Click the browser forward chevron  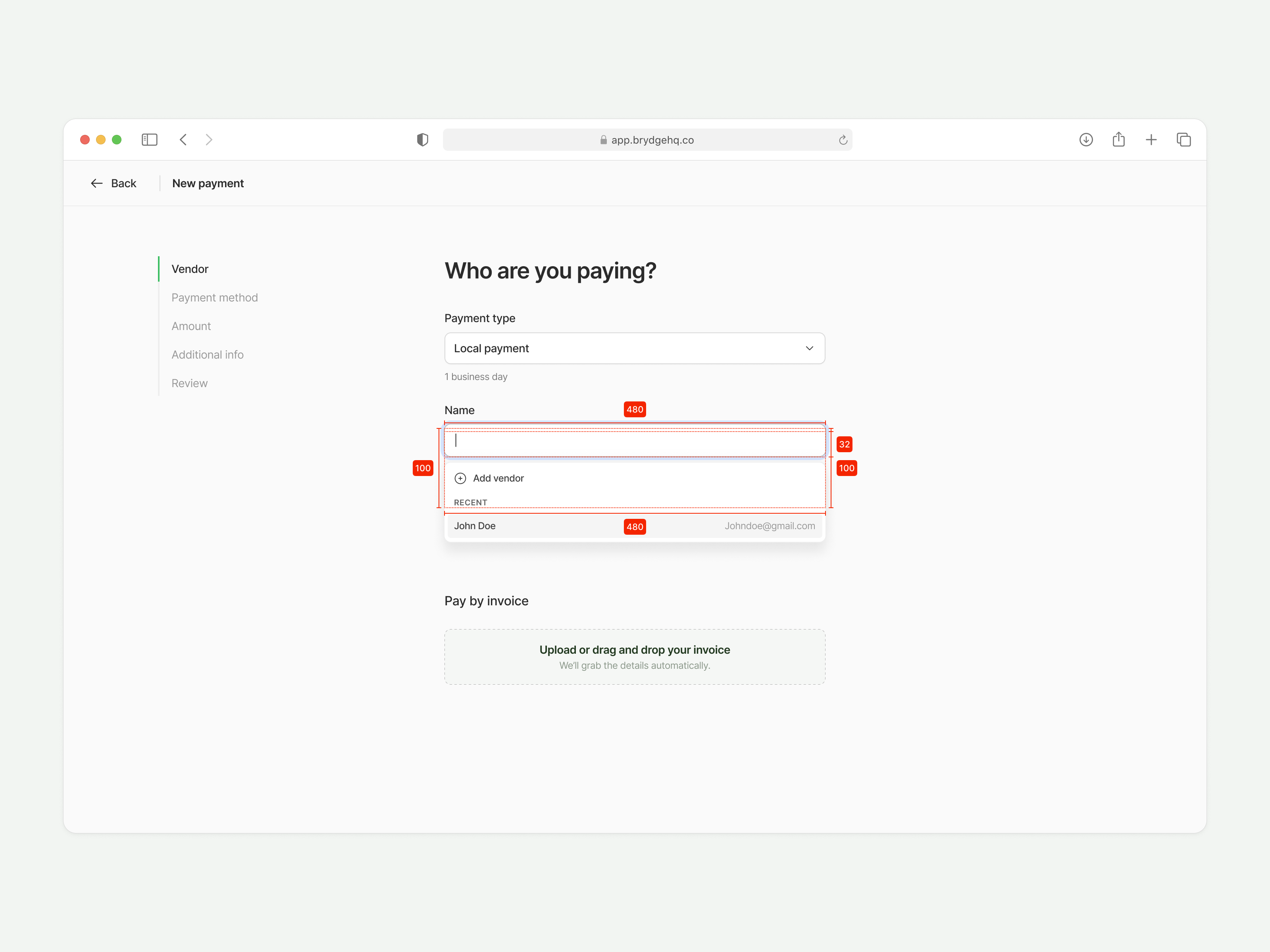[209, 140]
